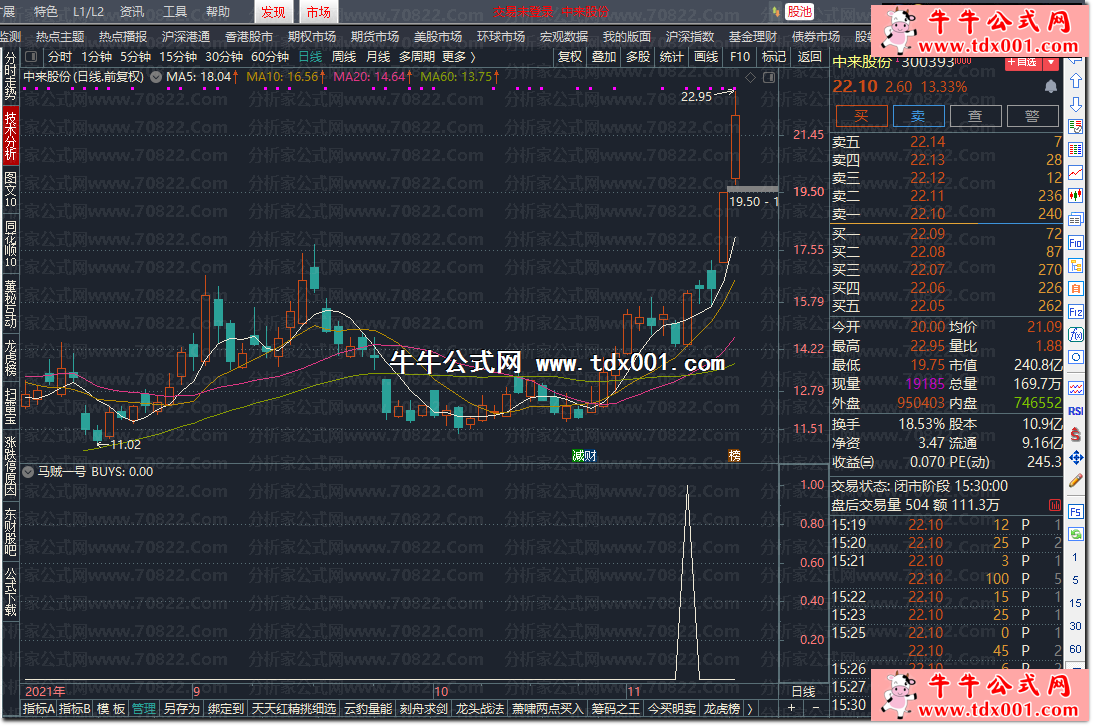Toggle the MA indicator circle next to MA5

tap(156, 76)
